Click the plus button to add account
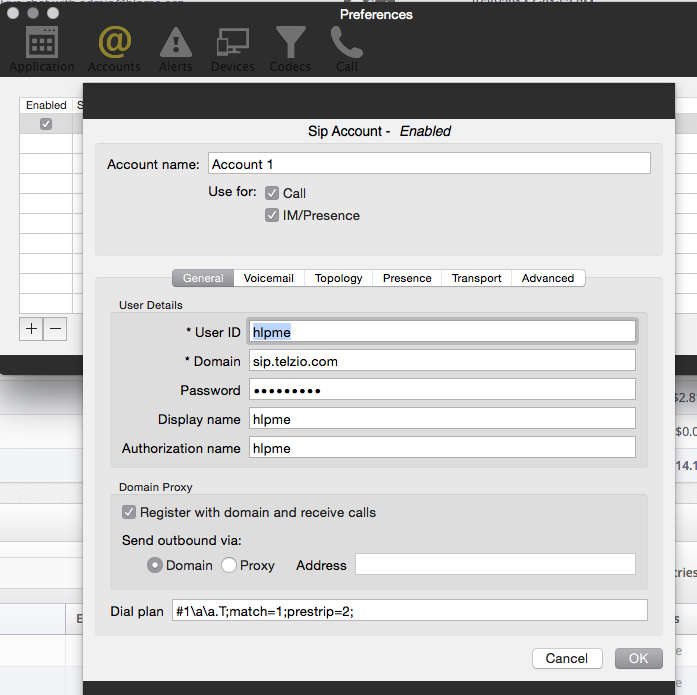The image size is (697, 695). pyautogui.click(x=31, y=329)
